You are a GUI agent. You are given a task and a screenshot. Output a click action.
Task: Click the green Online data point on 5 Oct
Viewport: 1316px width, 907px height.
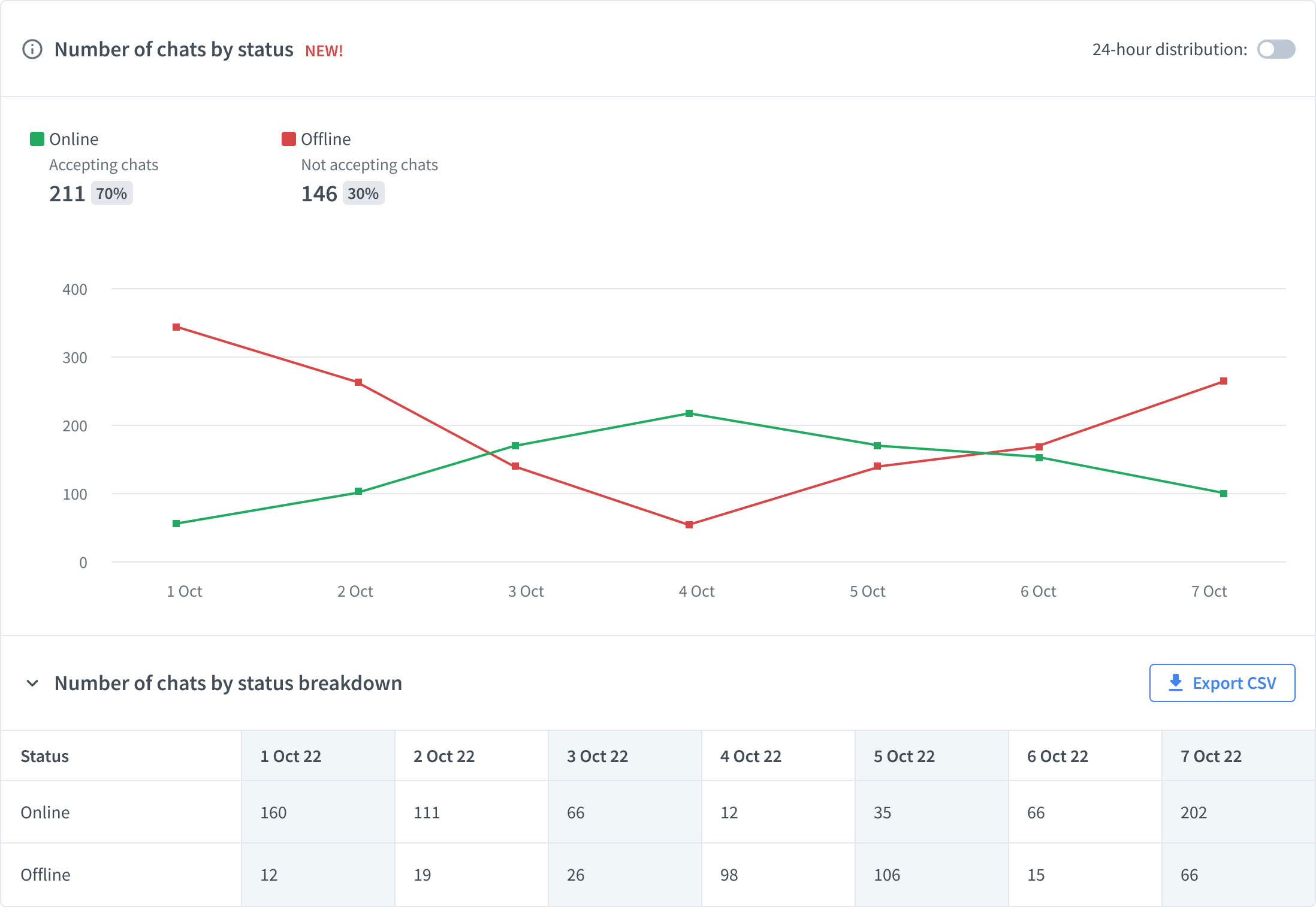pos(877,446)
